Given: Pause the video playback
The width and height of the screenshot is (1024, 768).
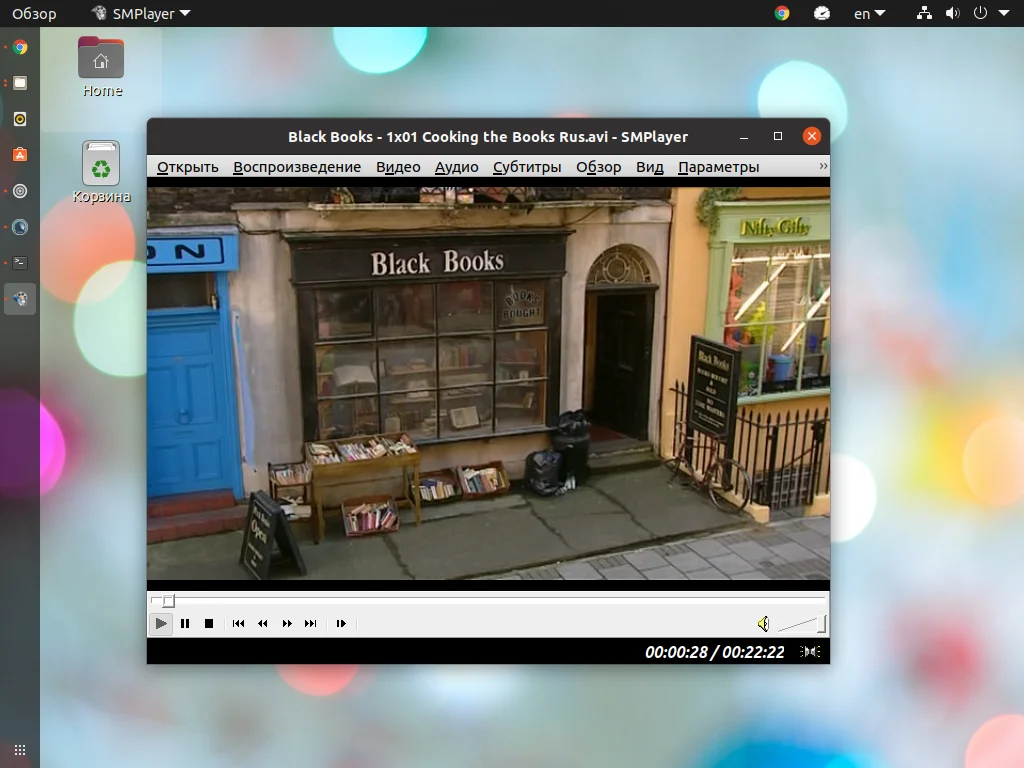Looking at the screenshot, I should pos(185,624).
